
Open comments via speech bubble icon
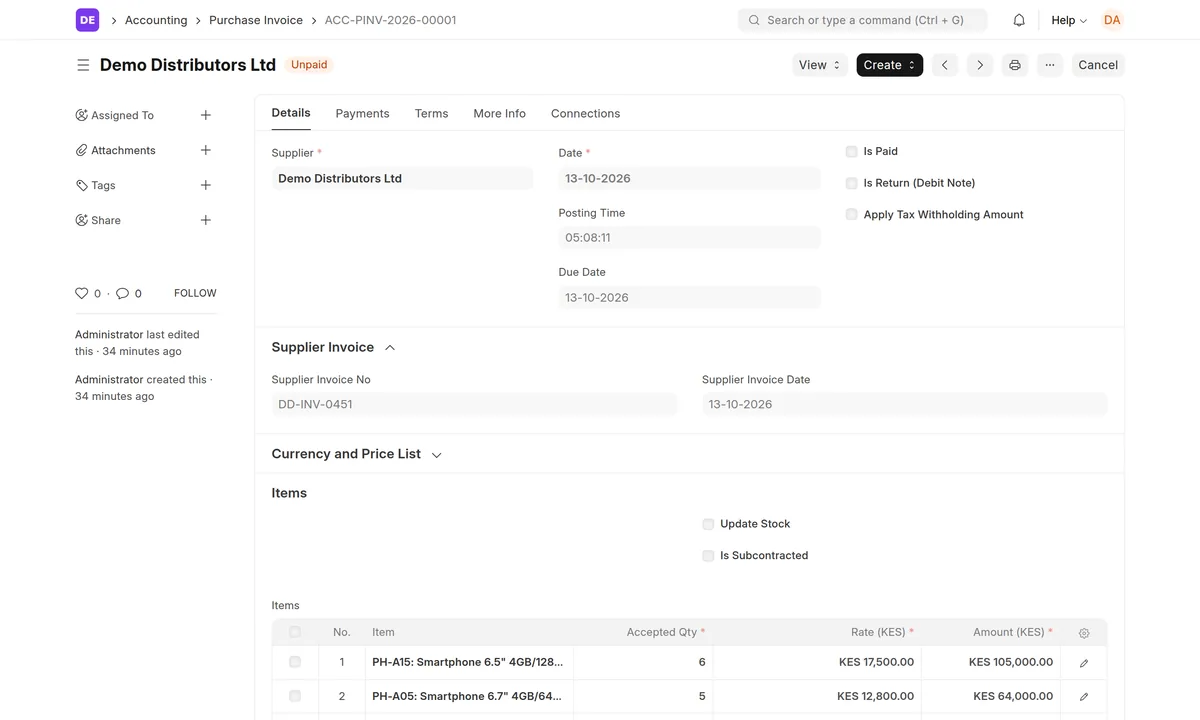122,293
